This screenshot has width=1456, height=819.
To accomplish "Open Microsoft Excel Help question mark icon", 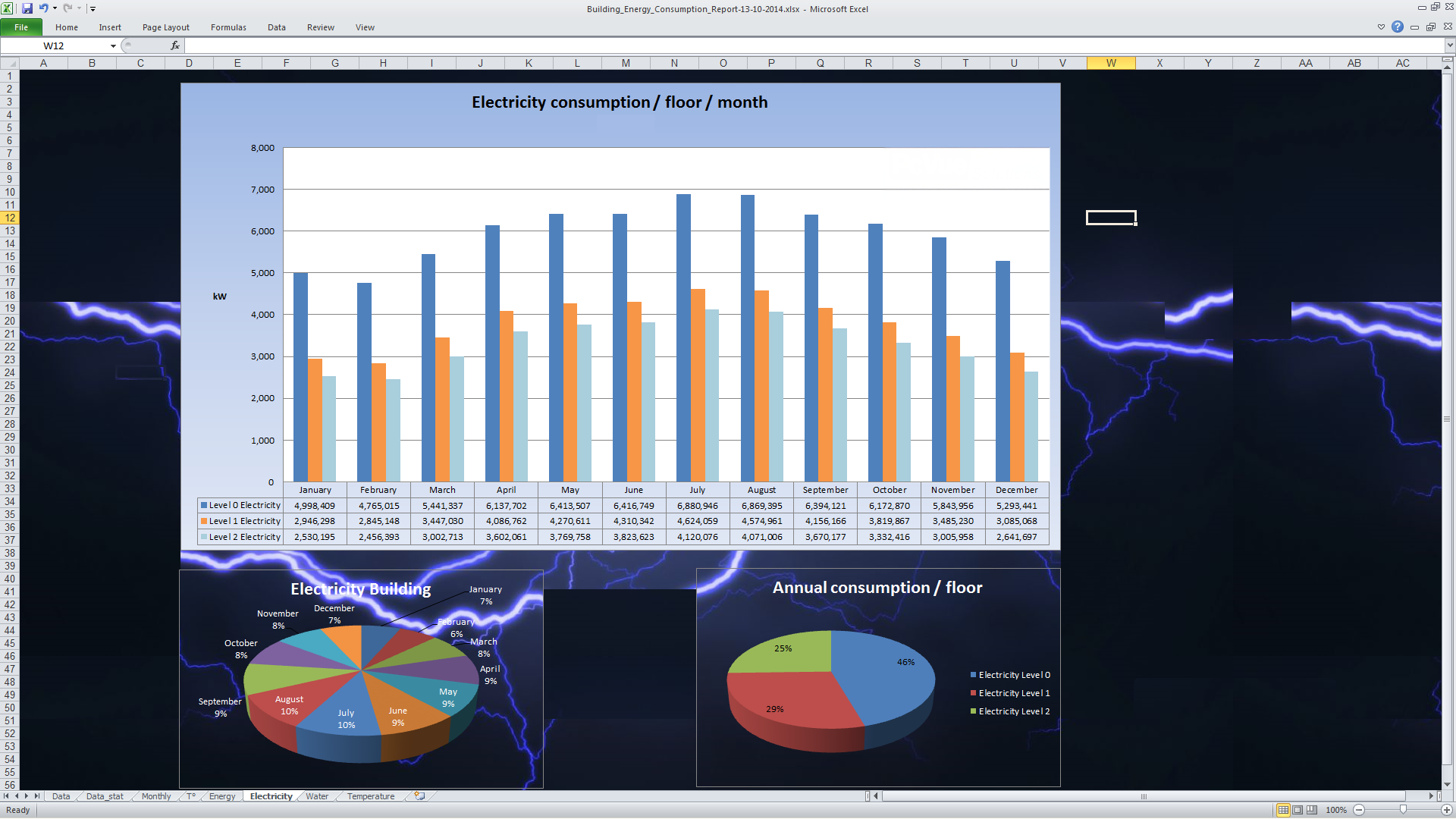I will pyautogui.click(x=1398, y=27).
